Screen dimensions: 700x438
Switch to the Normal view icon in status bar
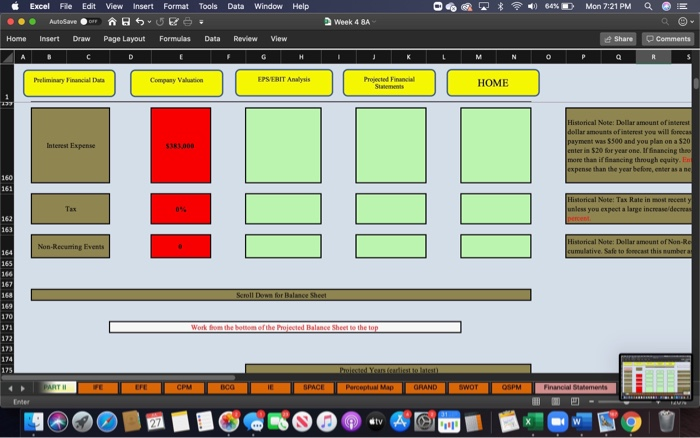pyautogui.click(x=536, y=402)
